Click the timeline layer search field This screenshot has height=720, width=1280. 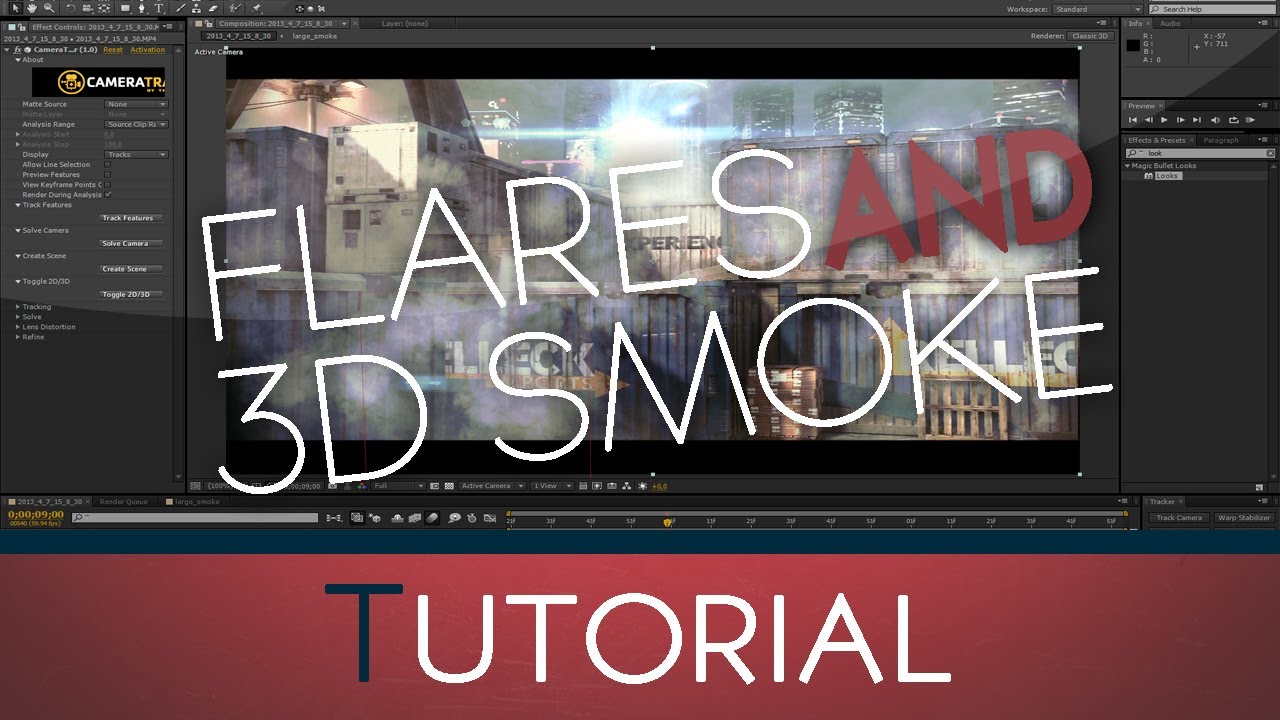coord(194,518)
